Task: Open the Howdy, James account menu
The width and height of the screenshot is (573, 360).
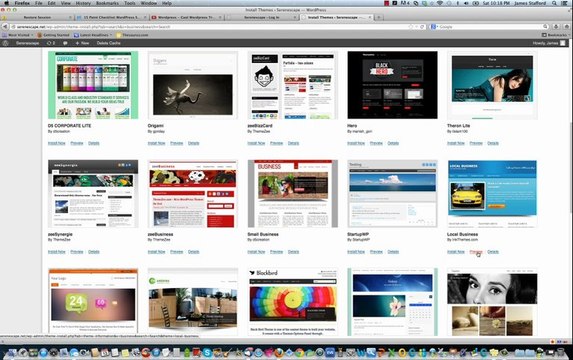Action: 549,43
